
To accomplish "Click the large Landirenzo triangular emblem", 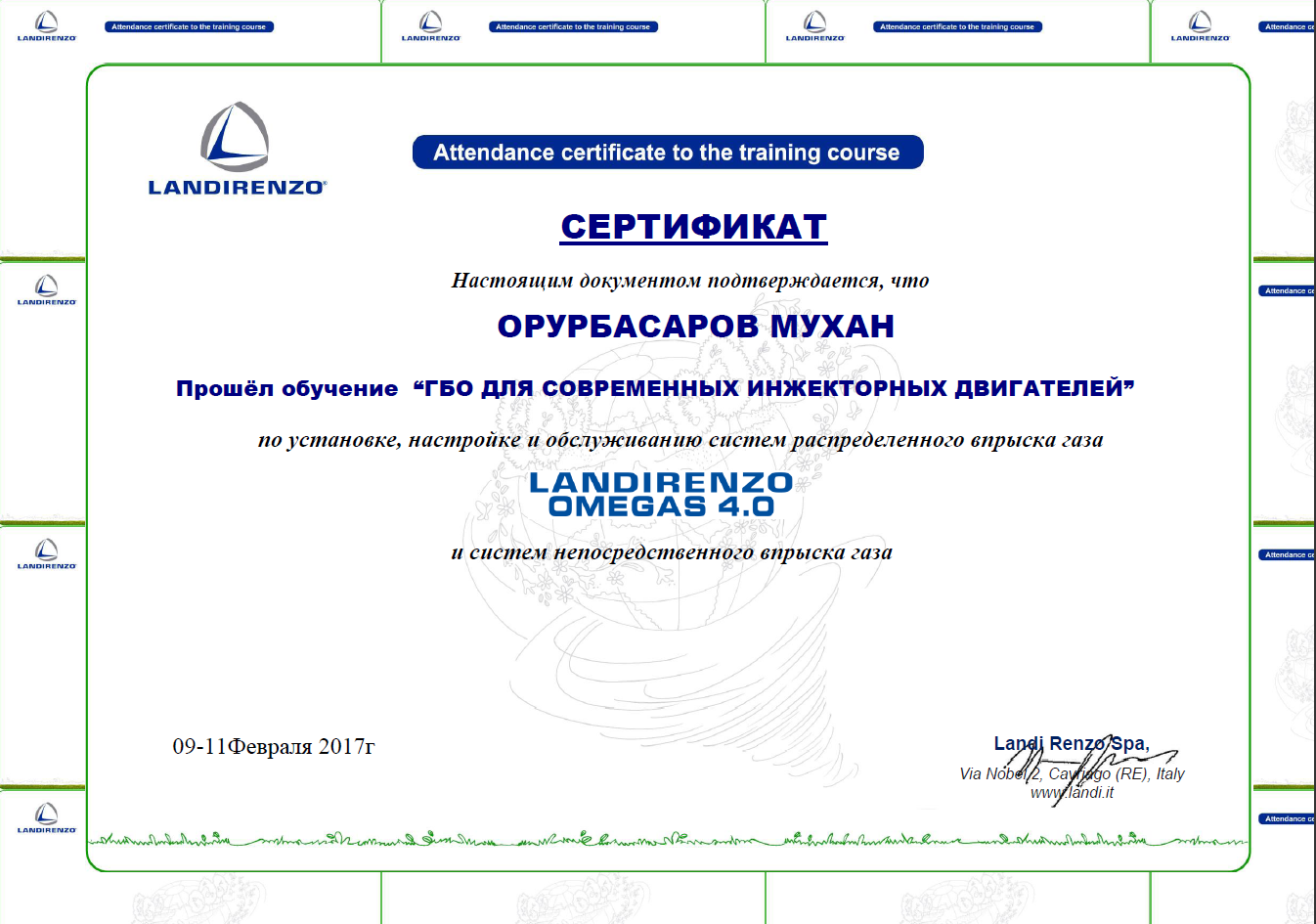I will point(235,137).
